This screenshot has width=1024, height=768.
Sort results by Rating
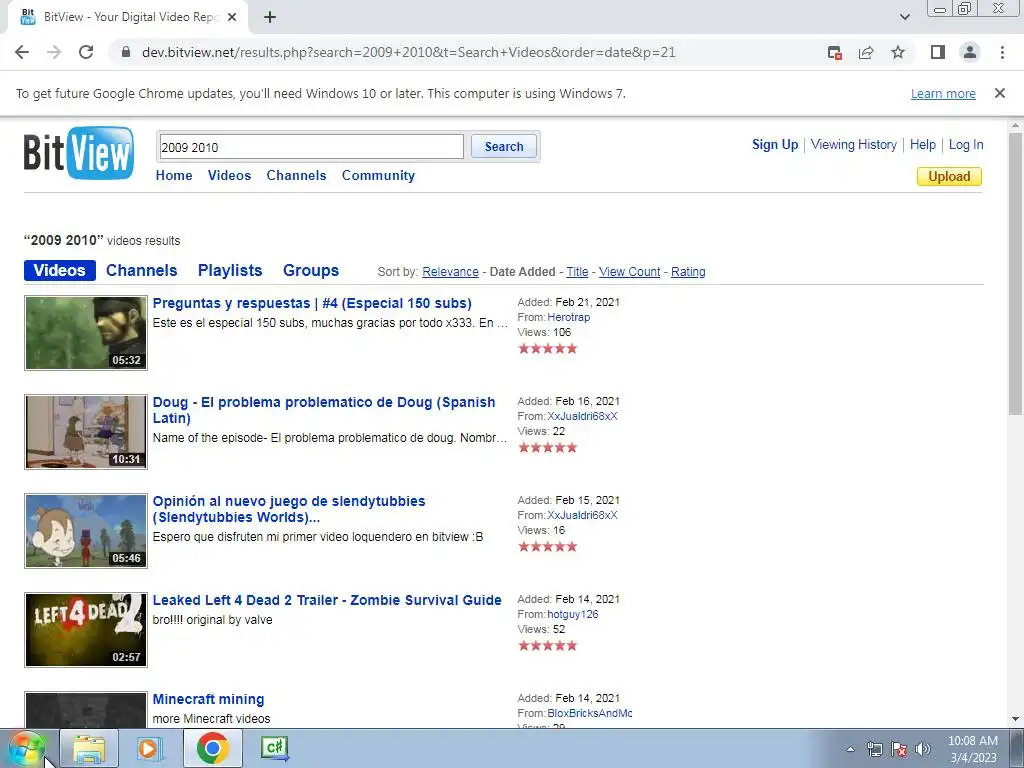pyautogui.click(x=688, y=272)
